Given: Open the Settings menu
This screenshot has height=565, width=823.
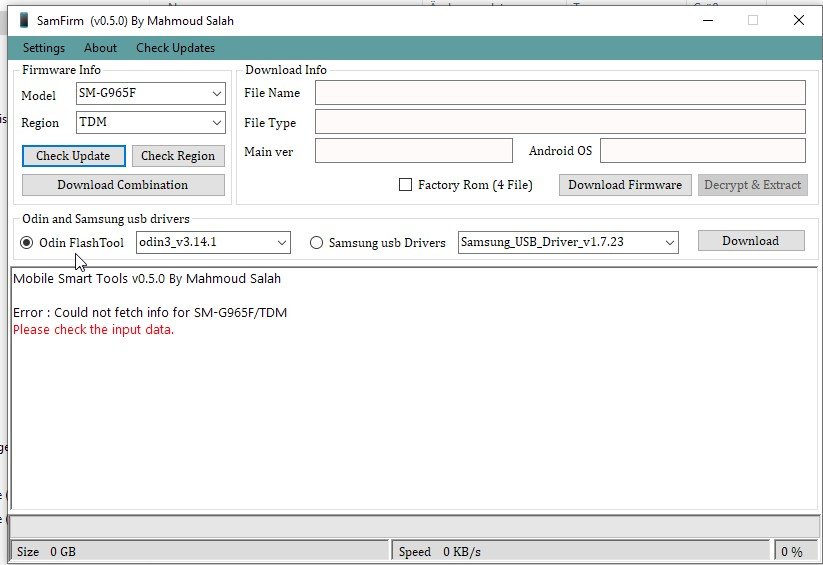Looking at the screenshot, I should [x=44, y=48].
